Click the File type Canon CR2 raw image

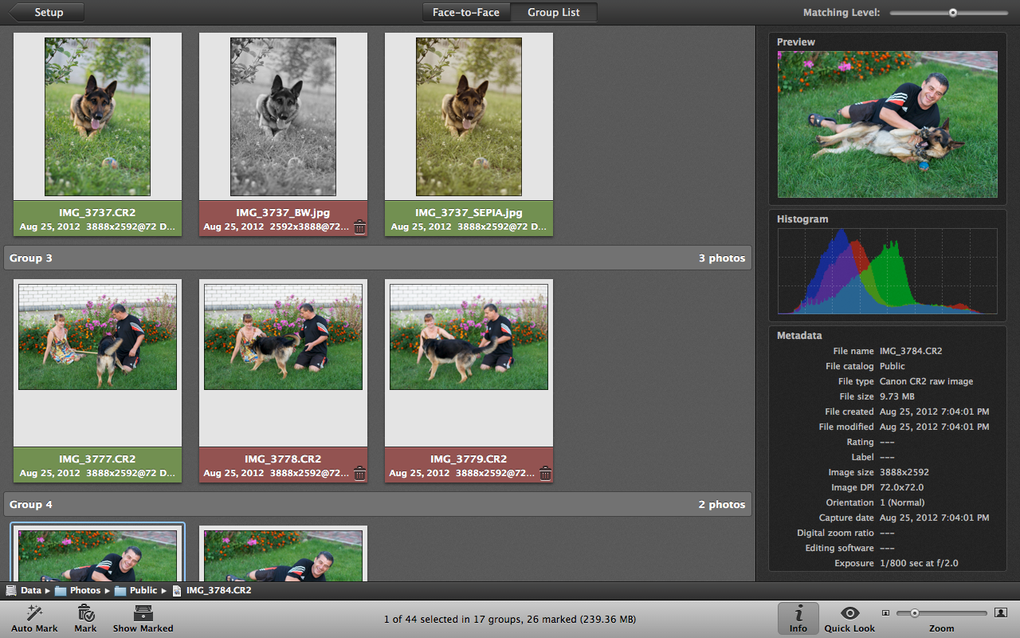coord(926,382)
